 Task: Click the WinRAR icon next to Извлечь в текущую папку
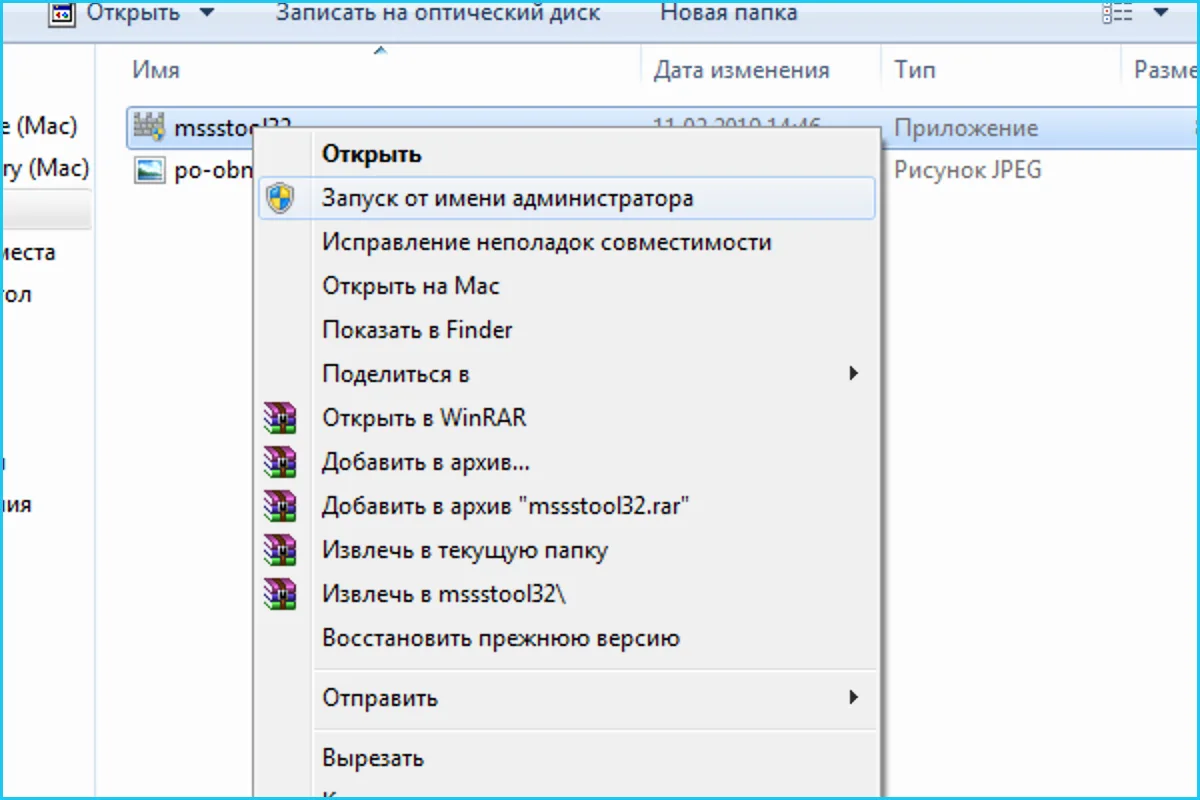tap(280, 549)
